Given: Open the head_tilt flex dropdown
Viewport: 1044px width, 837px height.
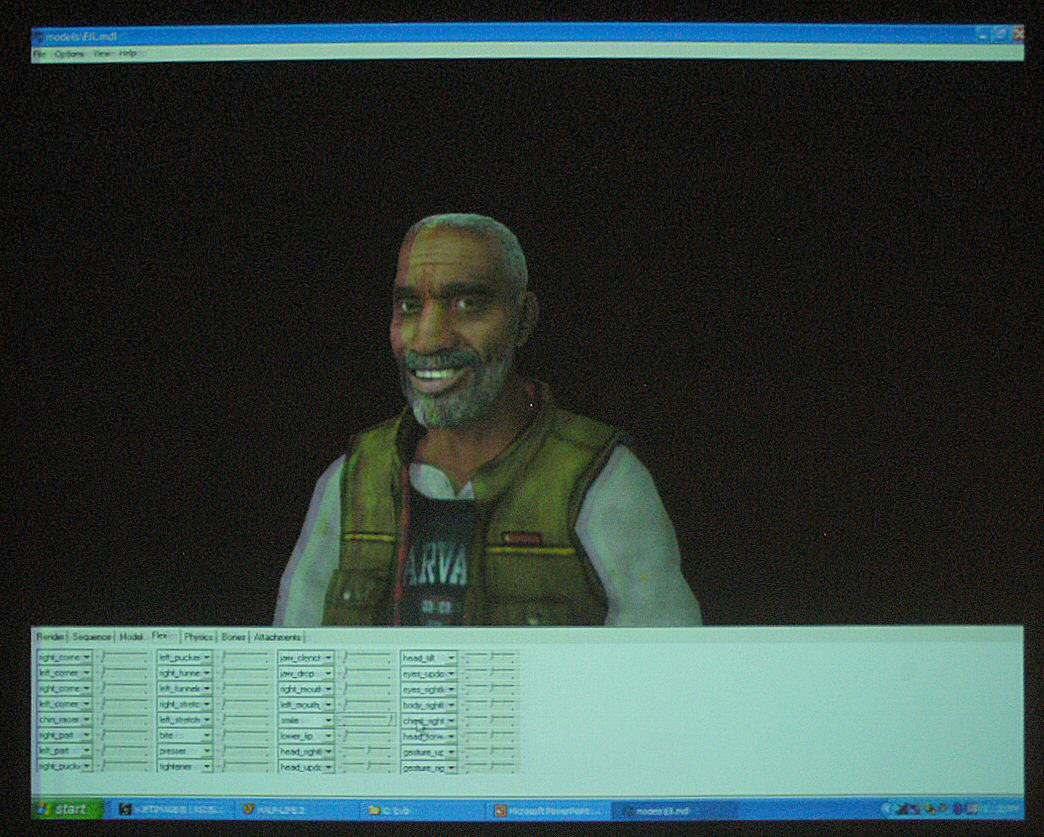Looking at the screenshot, I should [428, 658].
